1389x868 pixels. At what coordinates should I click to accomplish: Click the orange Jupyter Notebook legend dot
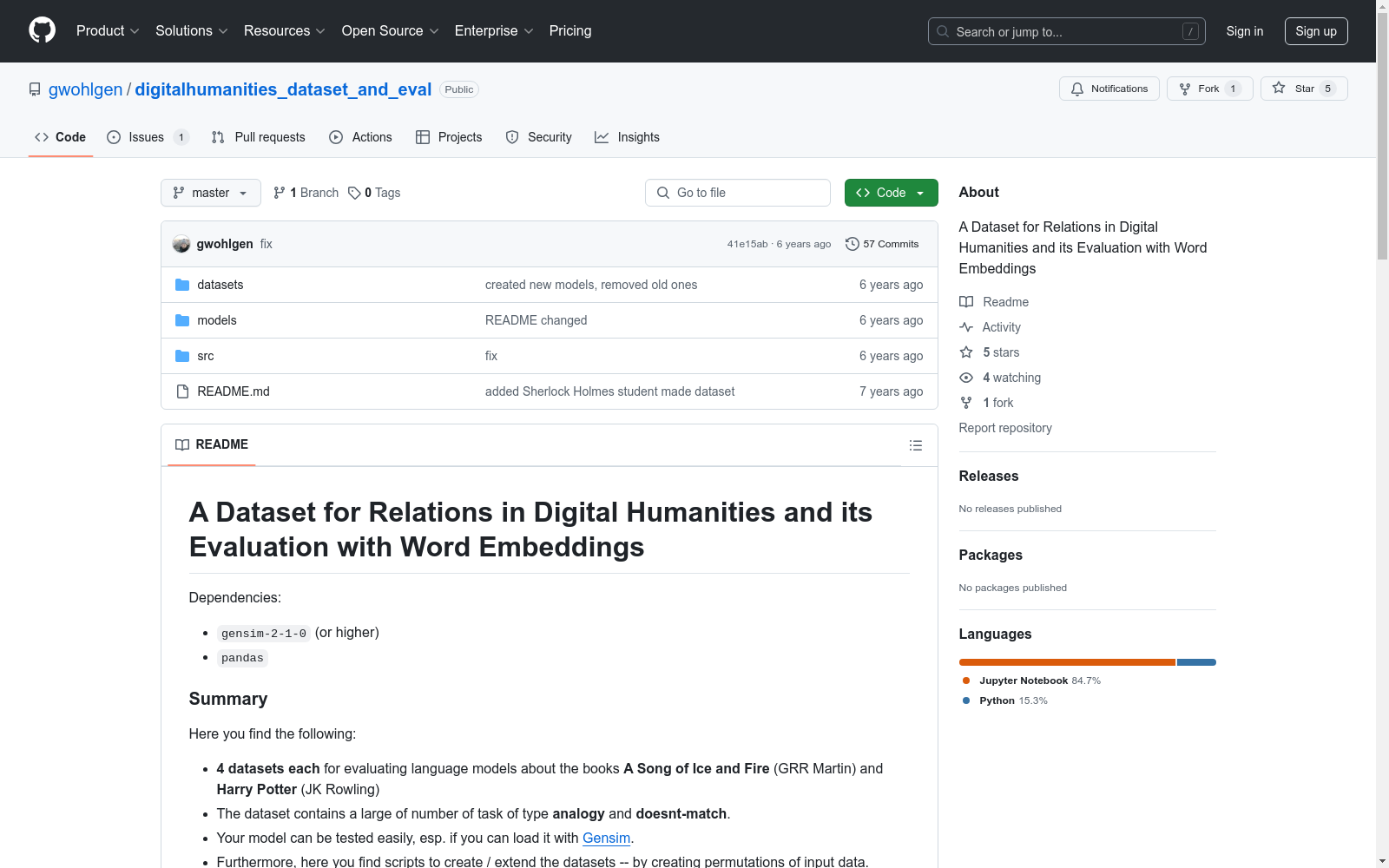[x=966, y=681]
